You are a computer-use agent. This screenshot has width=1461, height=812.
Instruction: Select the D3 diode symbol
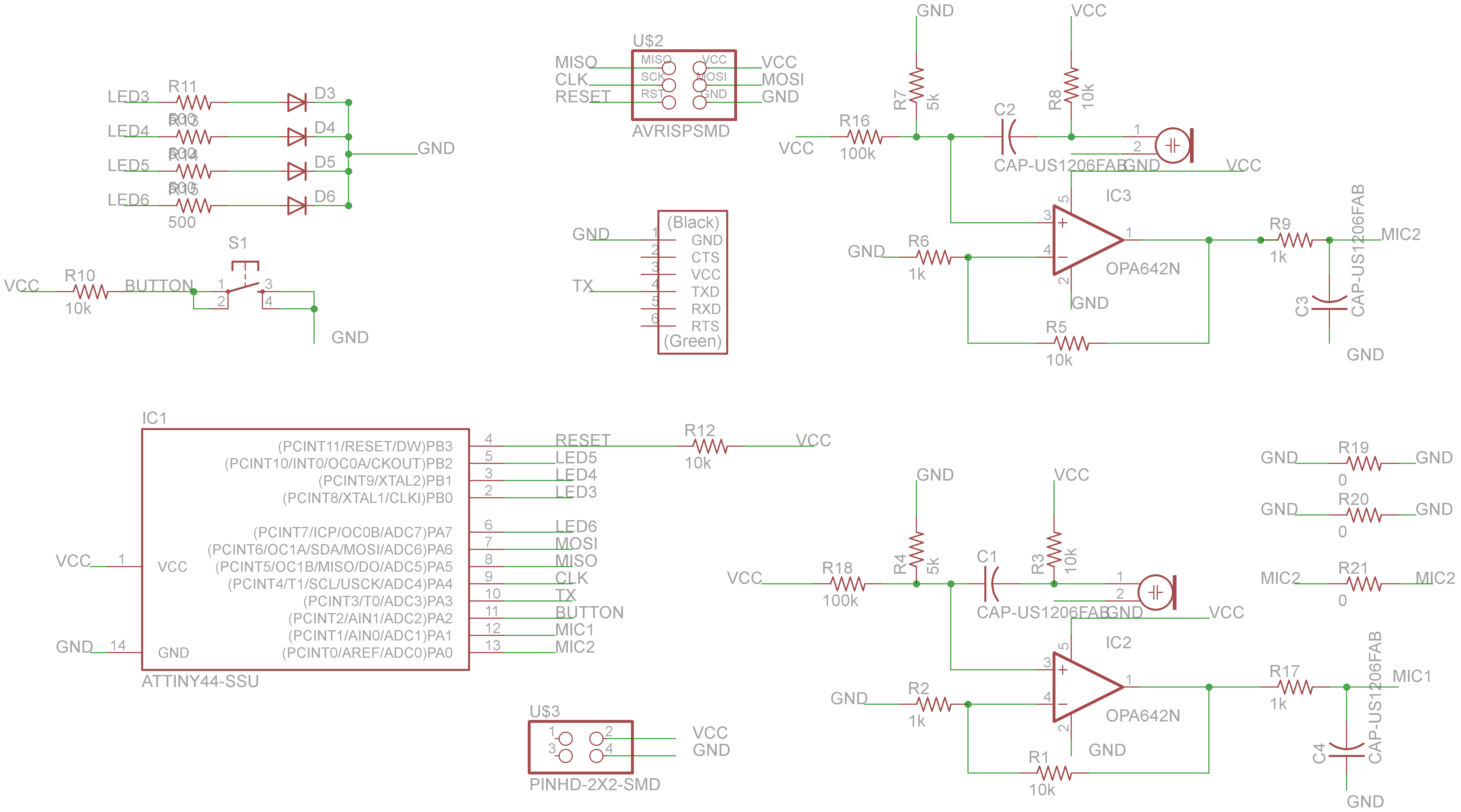pyautogui.click(x=297, y=103)
